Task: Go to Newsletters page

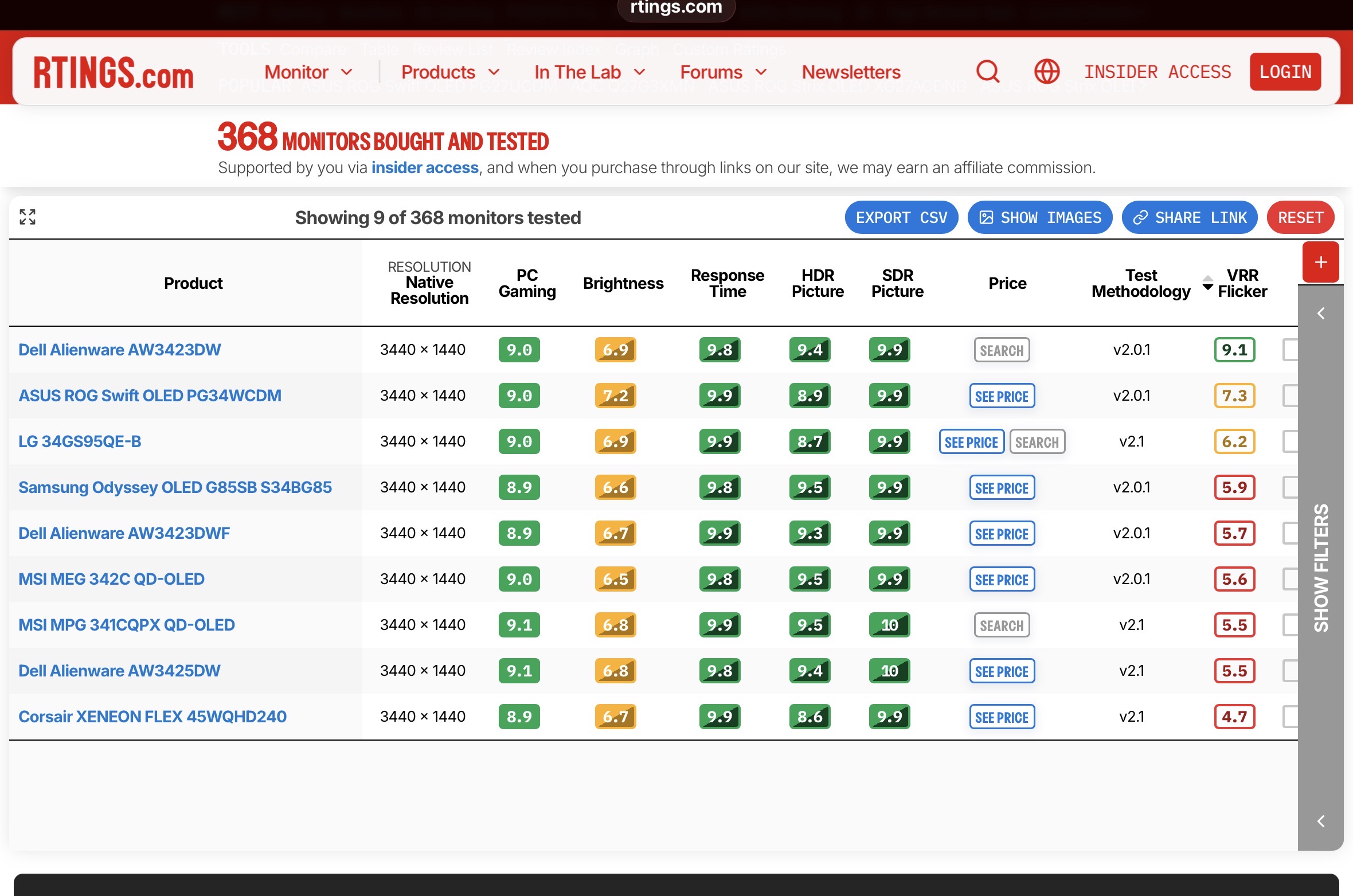Action: click(x=851, y=72)
